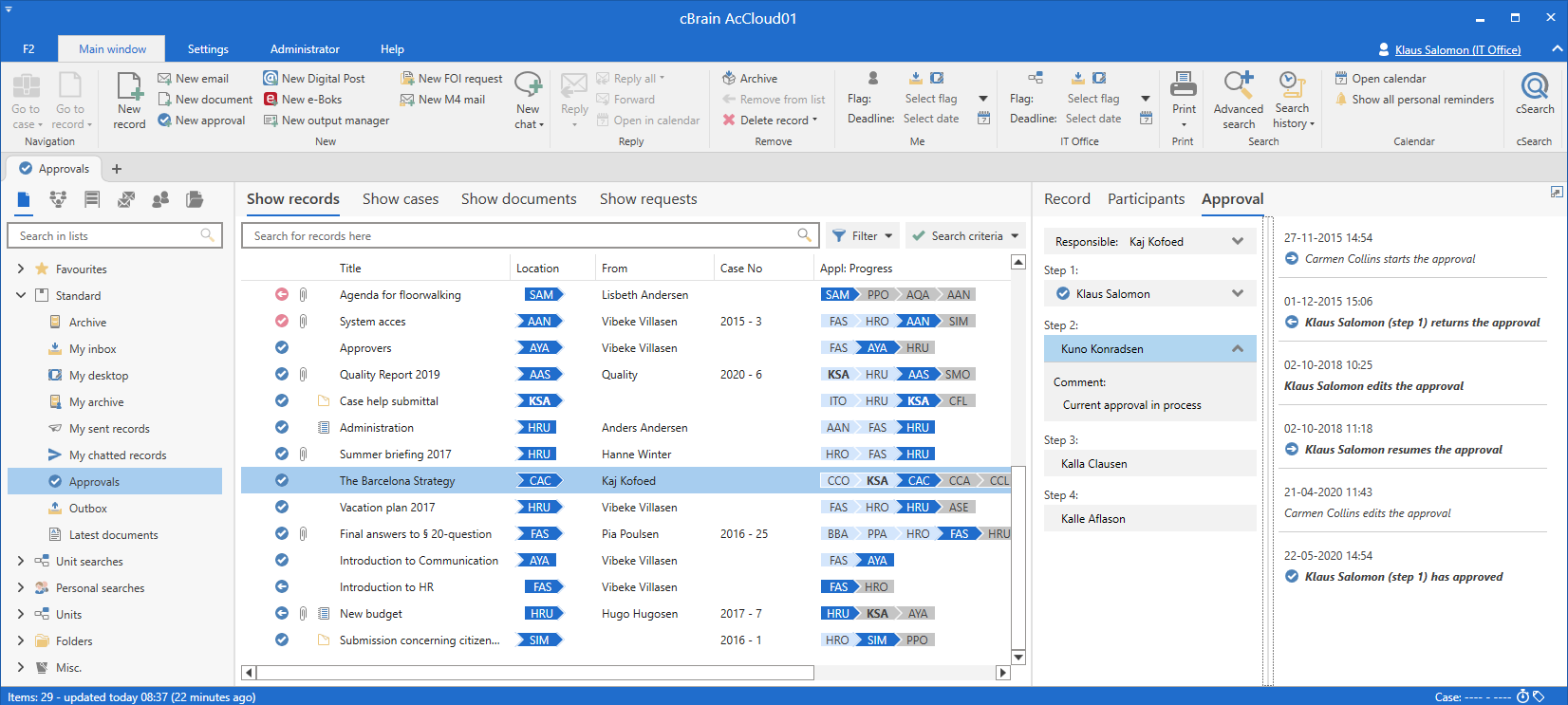This screenshot has height=705, width=1568.
Task: Open the Administrator ribbon tab
Action: pyautogui.click(x=305, y=49)
